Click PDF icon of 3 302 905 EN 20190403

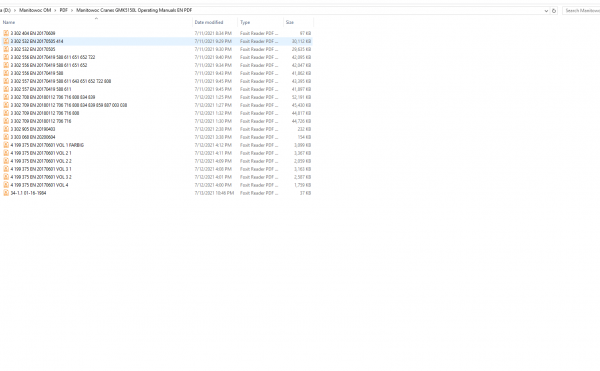(x=6, y=129)
